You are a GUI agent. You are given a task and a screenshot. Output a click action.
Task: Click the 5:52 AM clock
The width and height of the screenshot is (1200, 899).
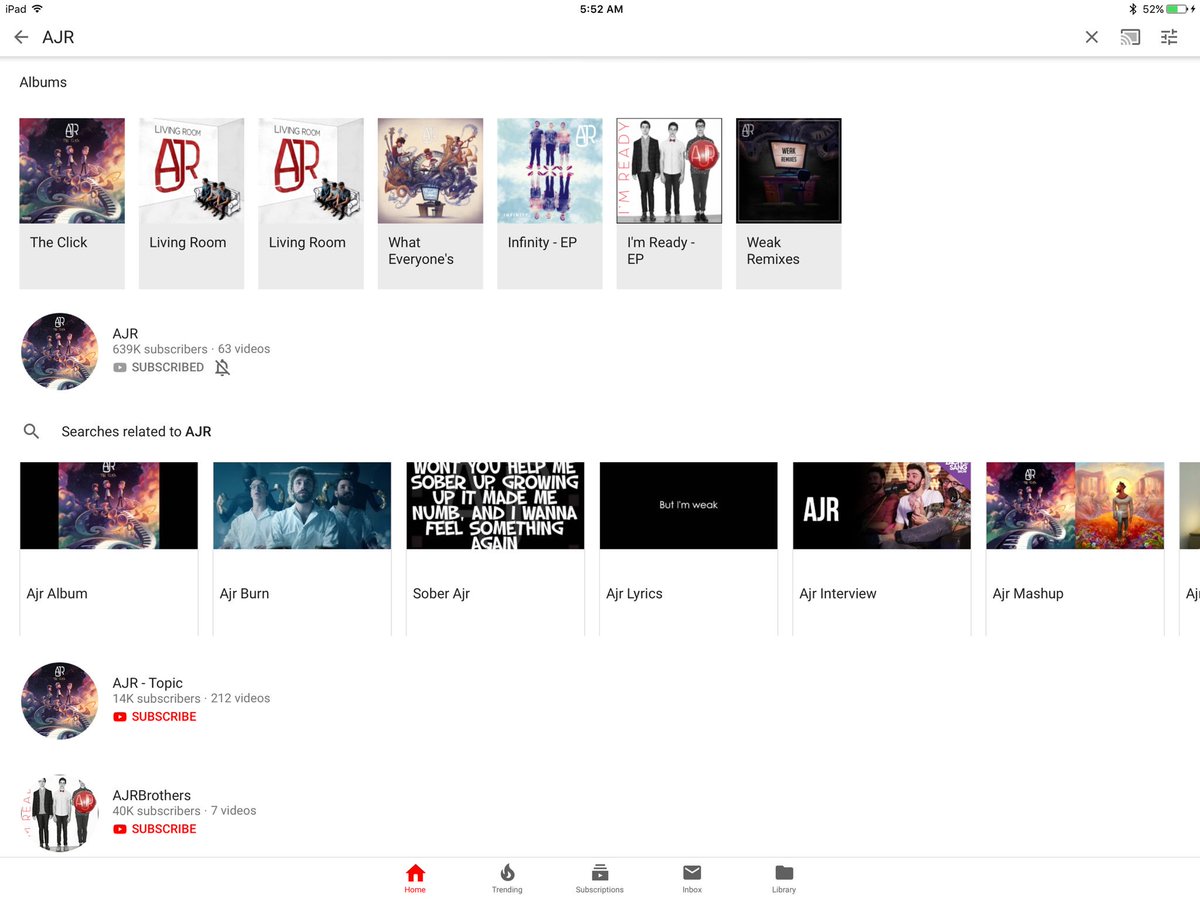[601, 9]
